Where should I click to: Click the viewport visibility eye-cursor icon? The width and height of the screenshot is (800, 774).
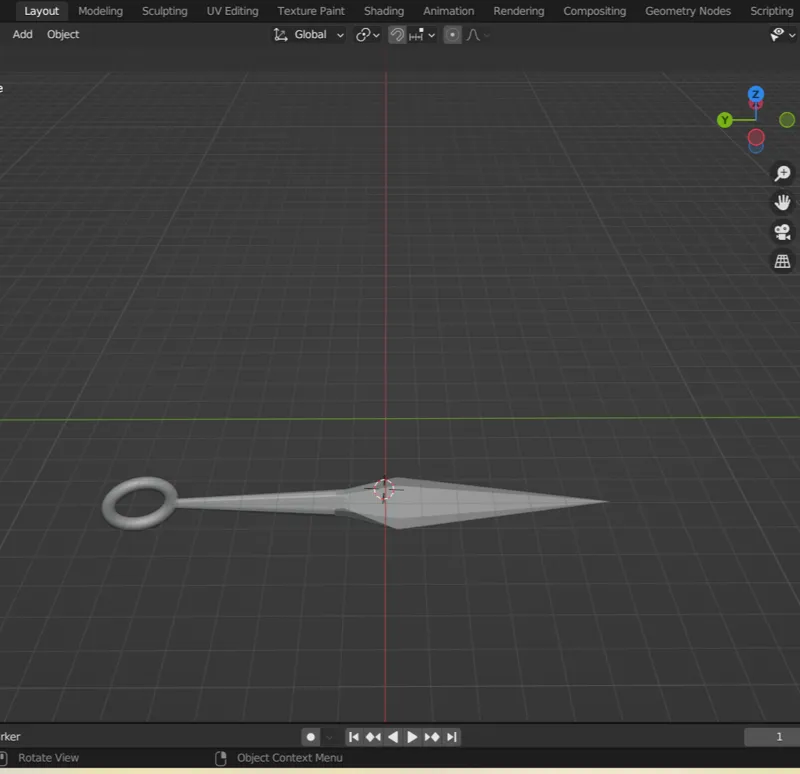[777, 35]
